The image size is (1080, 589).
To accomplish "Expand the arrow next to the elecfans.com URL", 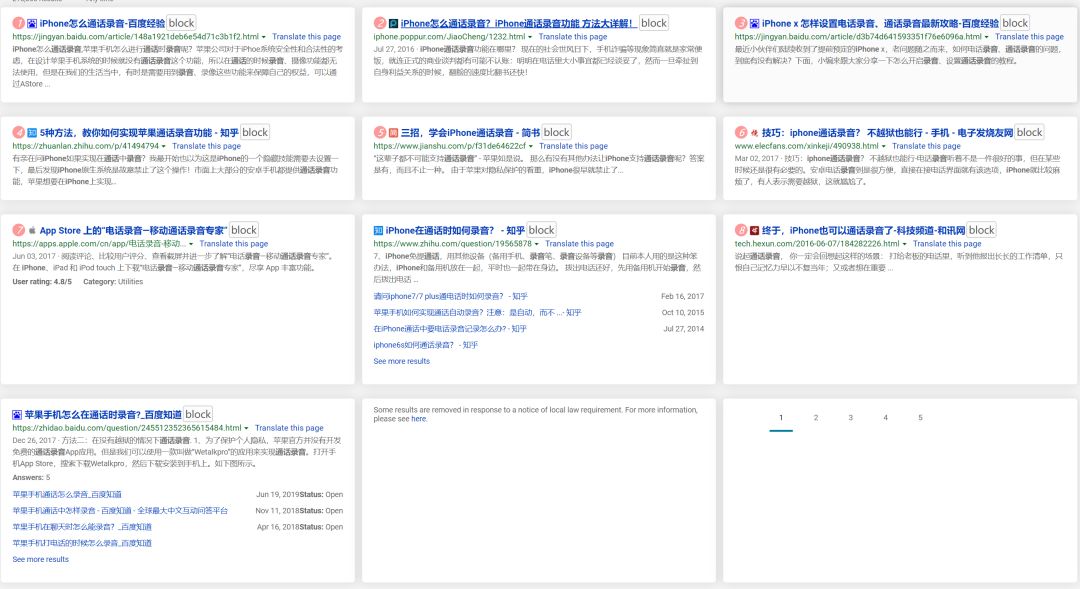I will (884, 147).
